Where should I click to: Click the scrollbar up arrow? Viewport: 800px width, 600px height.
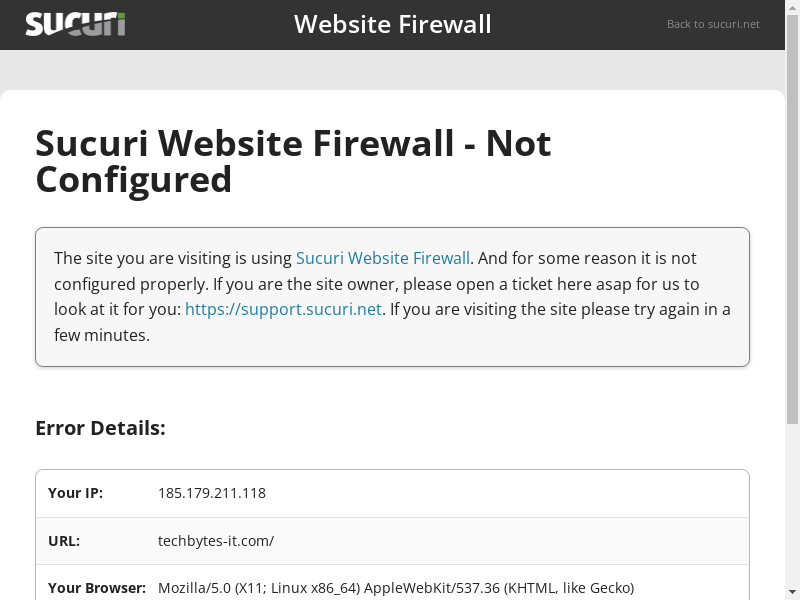coord(792,6)
